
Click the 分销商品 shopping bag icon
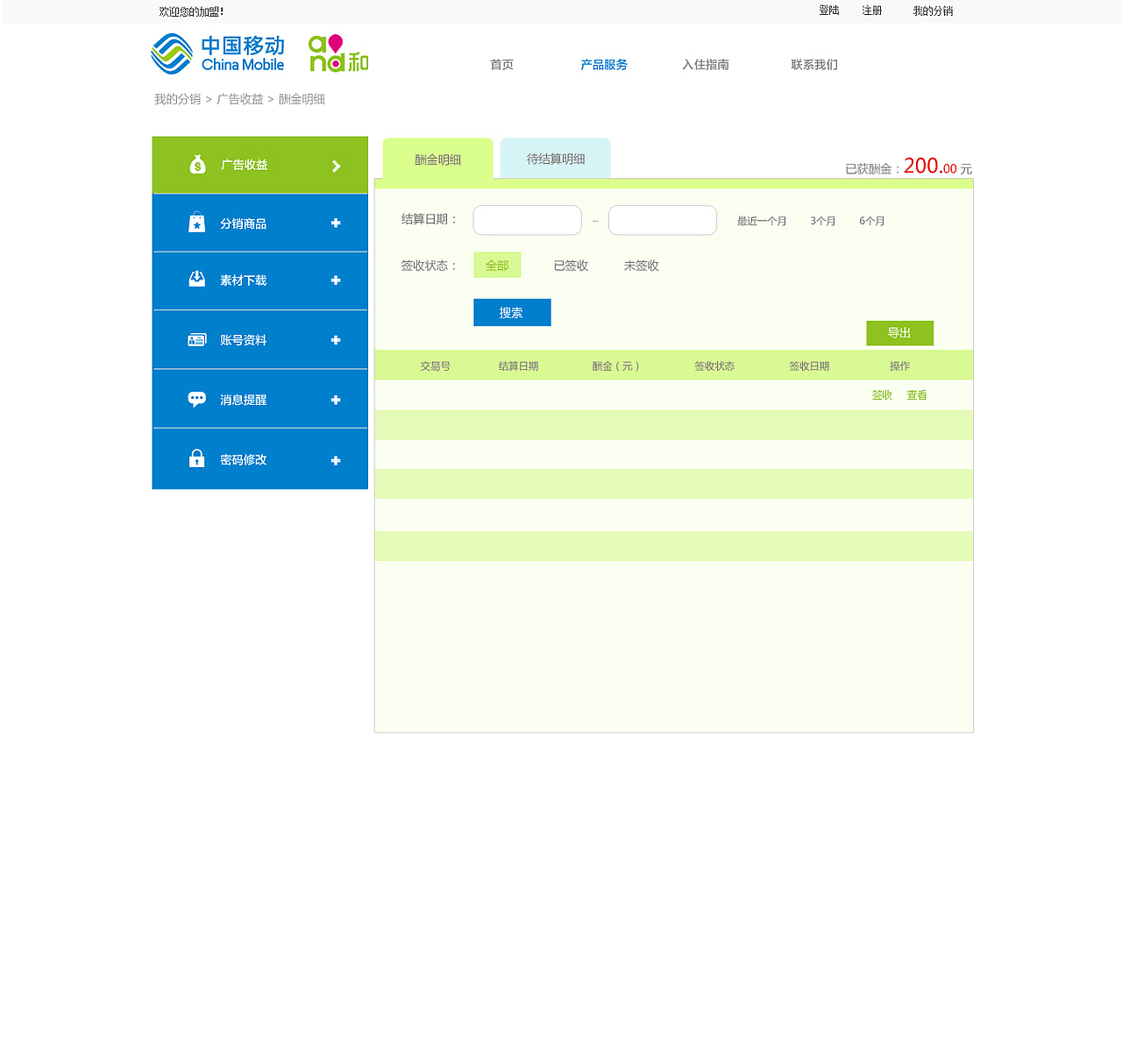[x=196, y=223]
